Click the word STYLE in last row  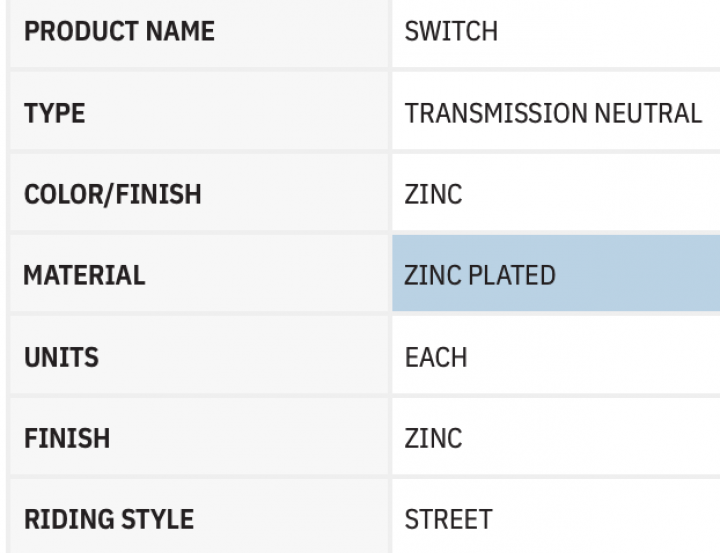[x=158, y=519]
